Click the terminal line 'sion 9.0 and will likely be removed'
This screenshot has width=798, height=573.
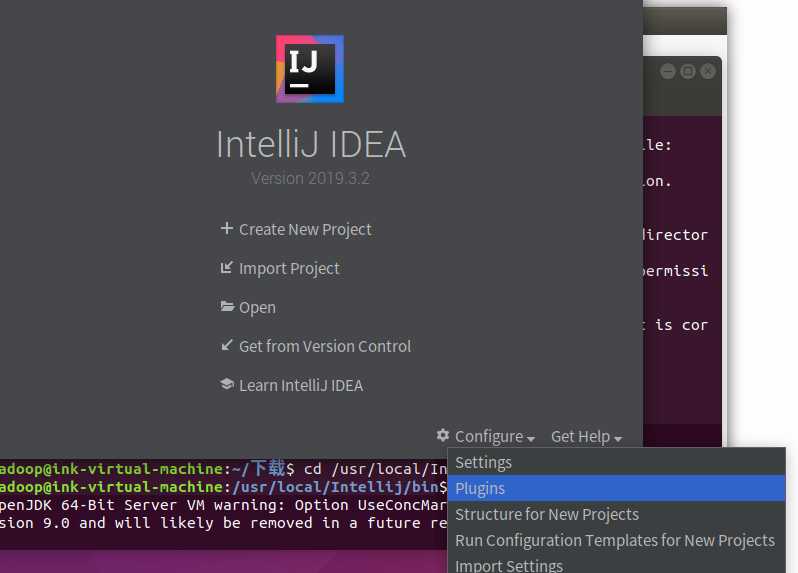coord(223,523)
